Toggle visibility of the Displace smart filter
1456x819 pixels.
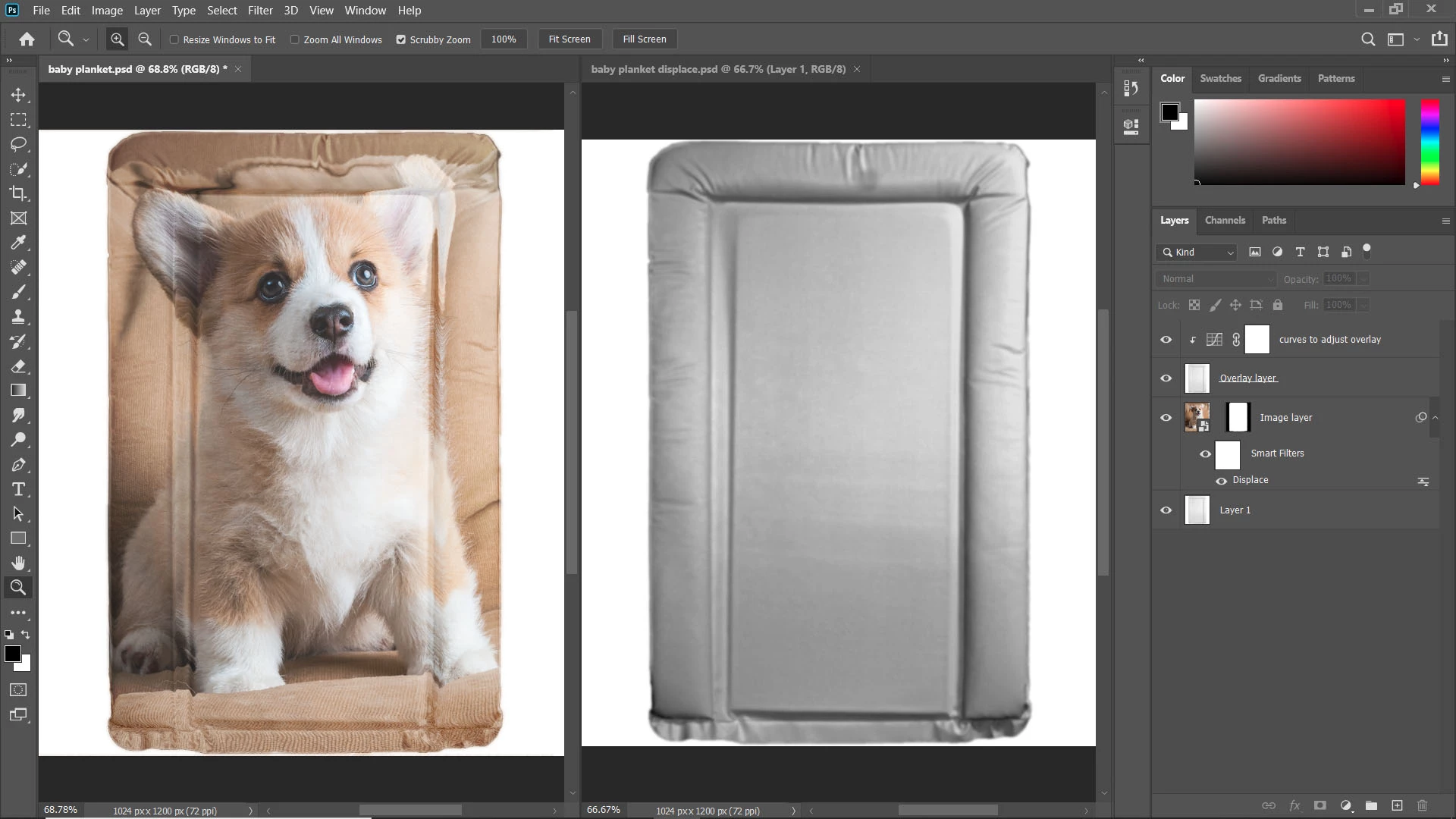coord(1221,481)
